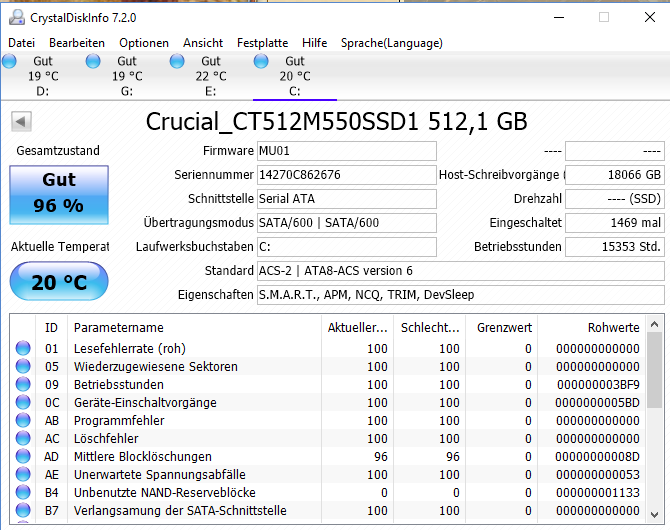Click the Eingeschaltet value 1469 mal

(615, 223)
